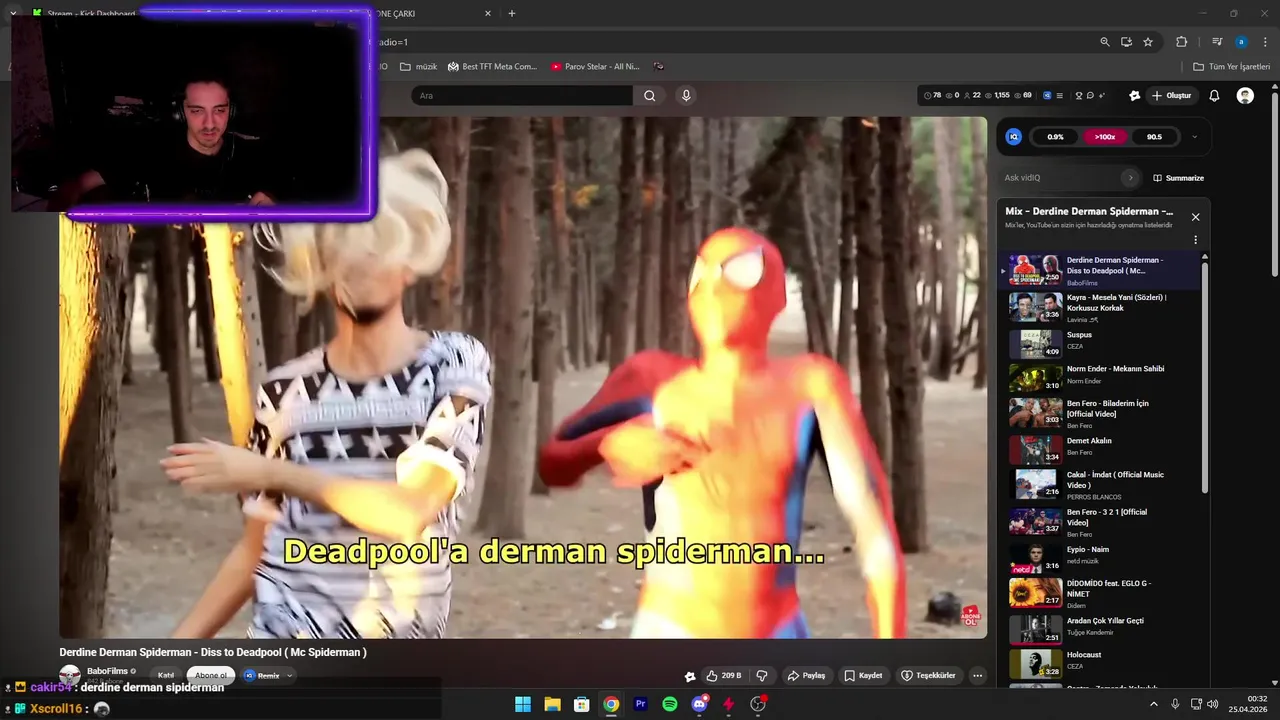Viewport: 1280px width, 720px height.
Task: Click the vidIQ icon left of like button
Action: click(x=690, y=676)
